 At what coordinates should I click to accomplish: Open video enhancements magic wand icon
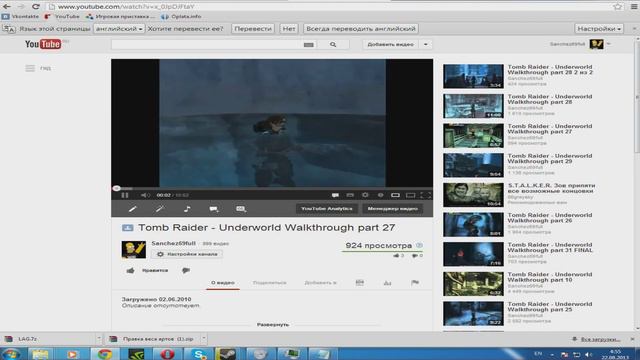coord(160,209)
